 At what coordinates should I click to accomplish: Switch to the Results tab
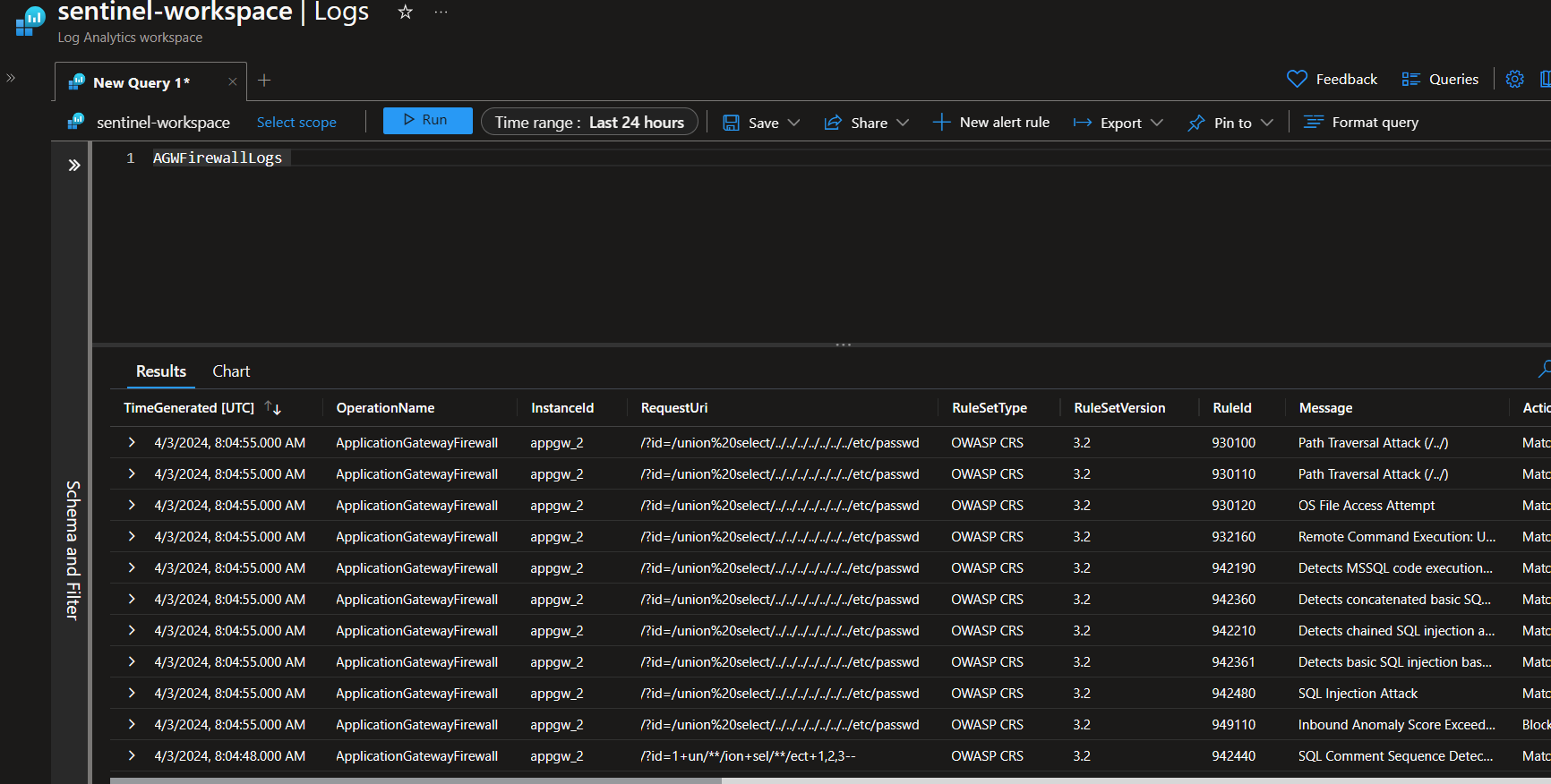[x=161, y=371]
